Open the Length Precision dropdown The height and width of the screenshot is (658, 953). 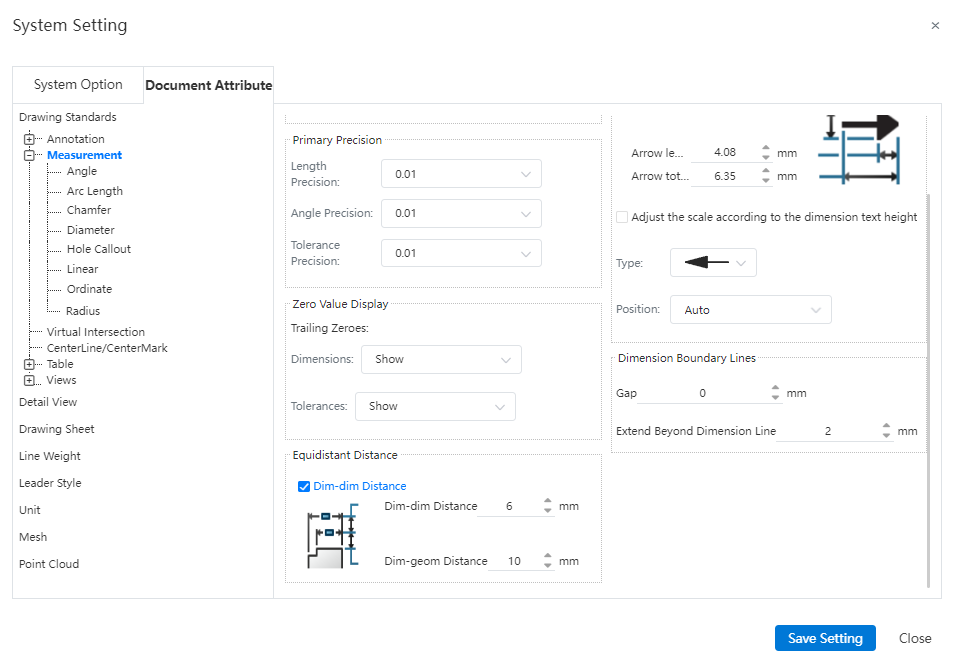click(461, 174)
